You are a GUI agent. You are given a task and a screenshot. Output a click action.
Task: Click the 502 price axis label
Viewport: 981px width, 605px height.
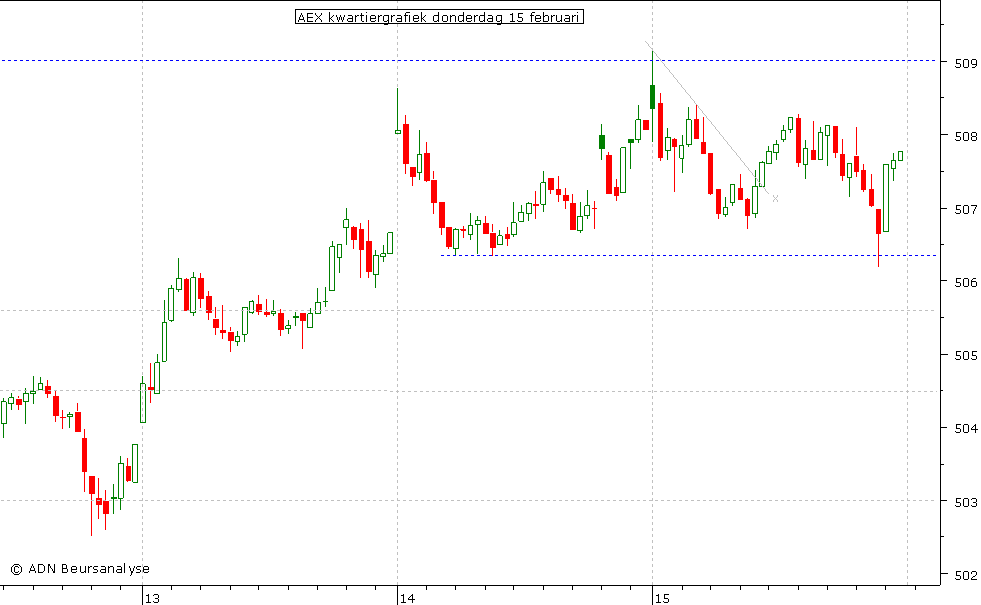tap(965, 575)
